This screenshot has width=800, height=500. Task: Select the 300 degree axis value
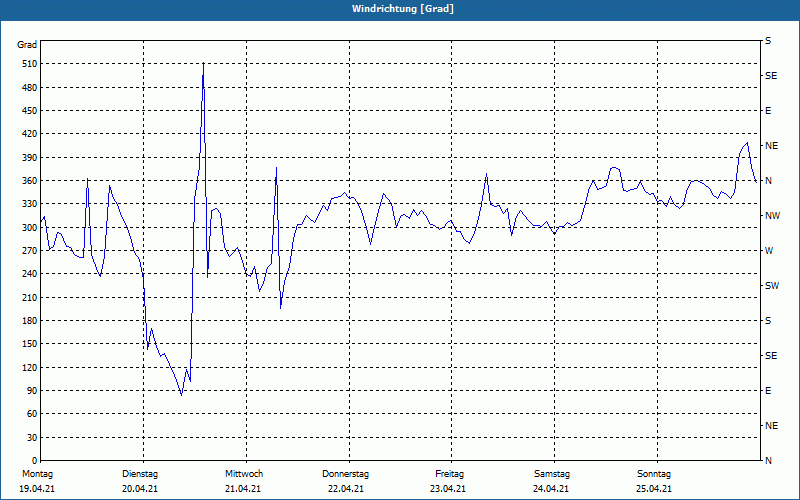[x=30, y=228]
